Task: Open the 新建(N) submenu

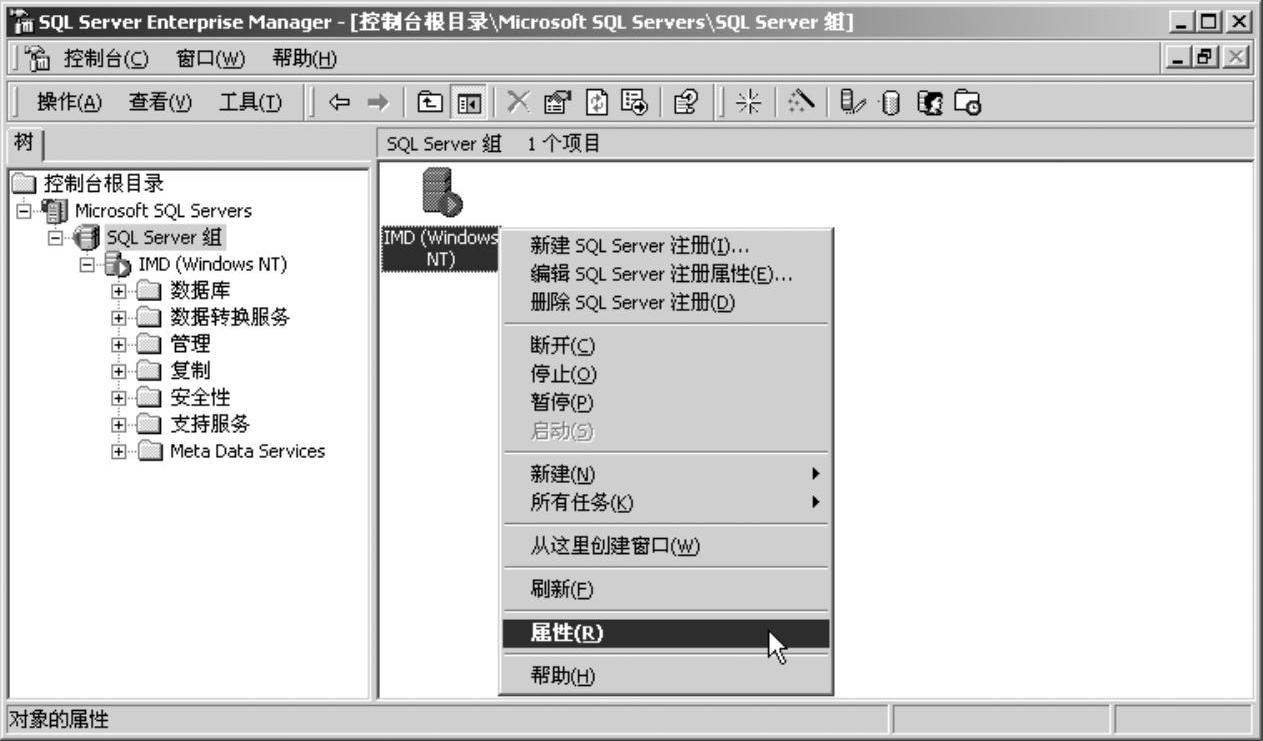Action: (x=666, y=474)
